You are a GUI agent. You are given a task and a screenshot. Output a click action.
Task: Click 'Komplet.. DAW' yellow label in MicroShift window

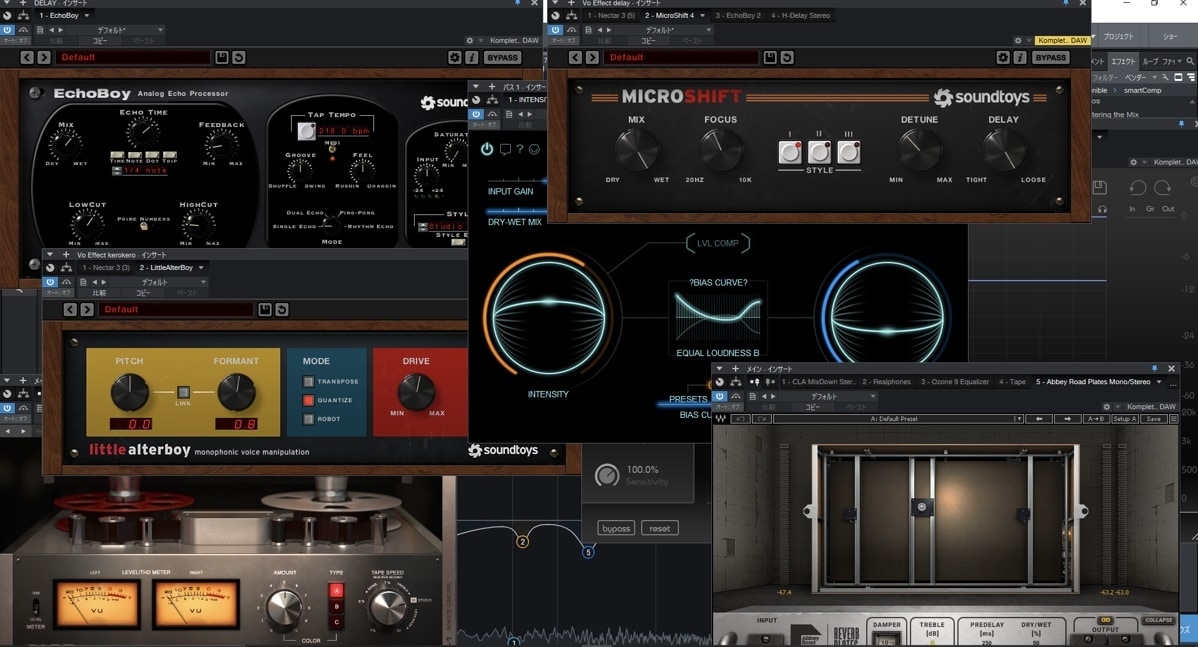(1062, 40)
